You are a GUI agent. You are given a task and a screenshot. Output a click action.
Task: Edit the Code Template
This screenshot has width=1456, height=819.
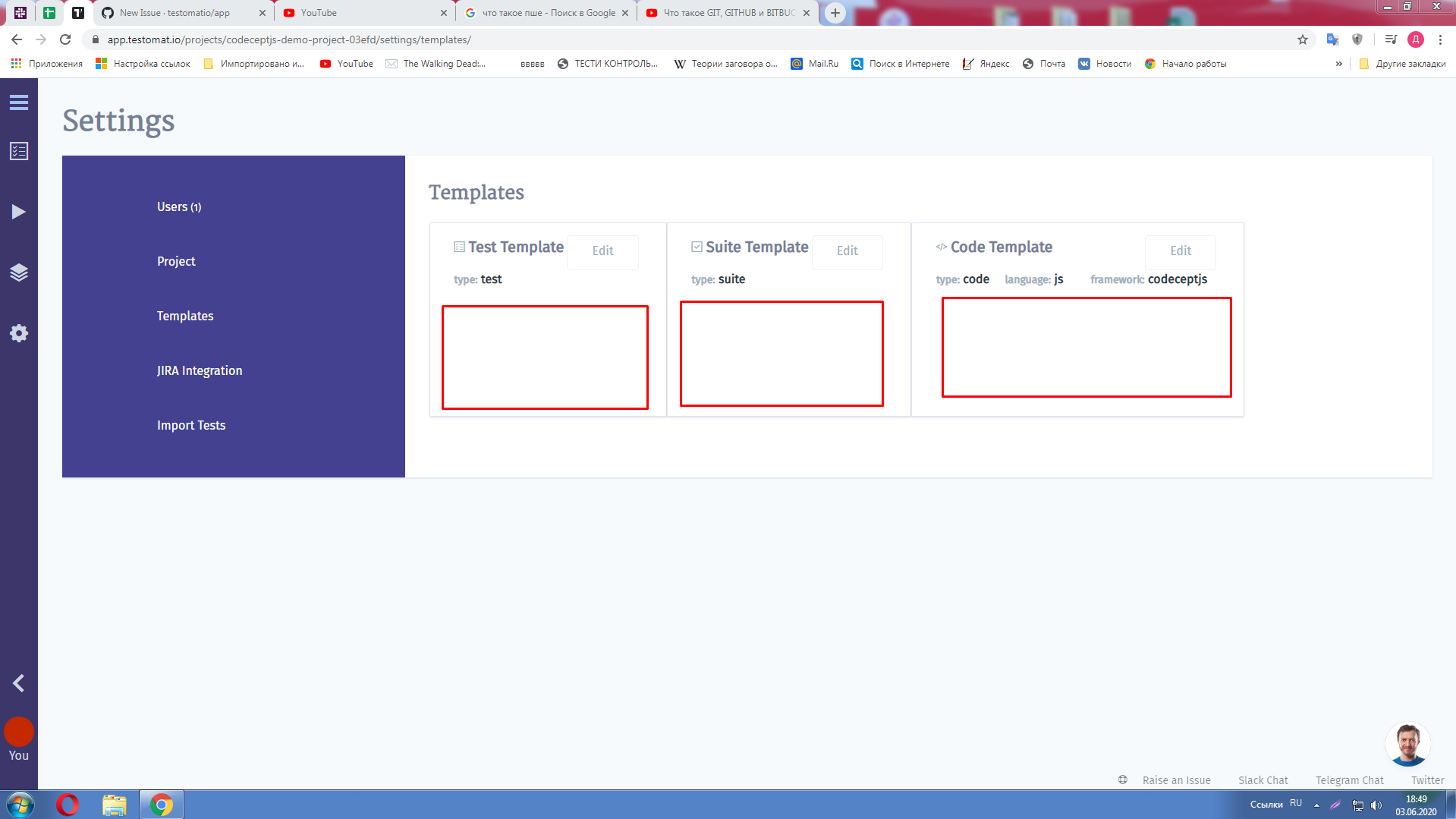coord(1181,251)
